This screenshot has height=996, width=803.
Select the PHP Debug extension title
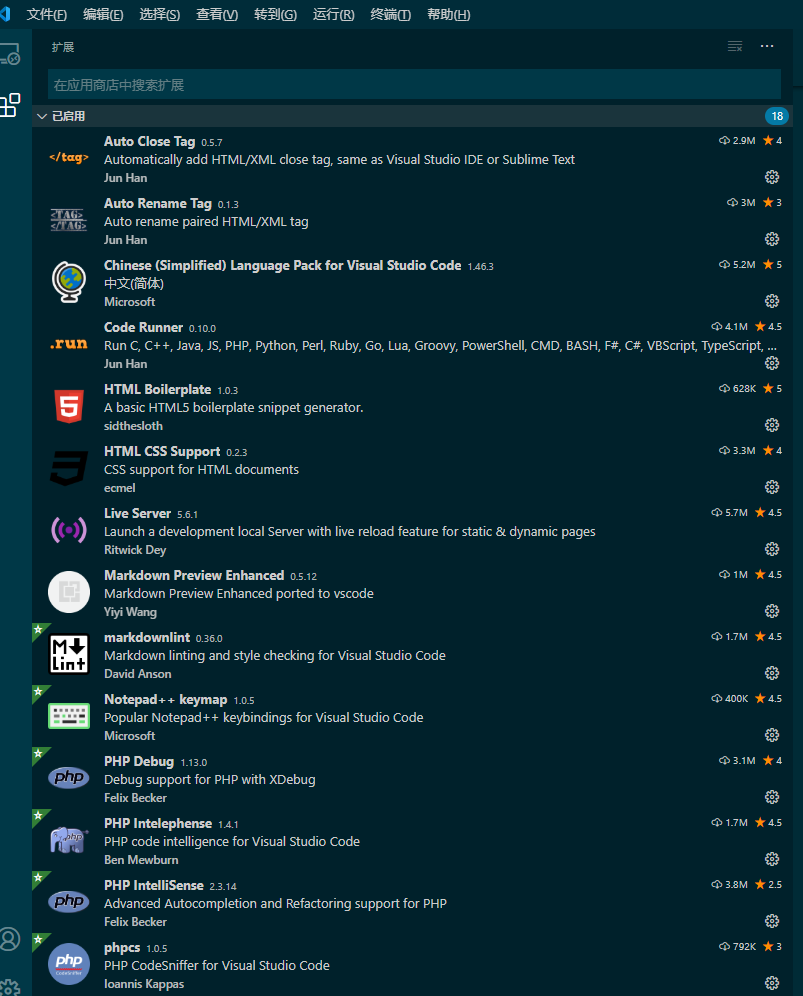click(139, 762)
